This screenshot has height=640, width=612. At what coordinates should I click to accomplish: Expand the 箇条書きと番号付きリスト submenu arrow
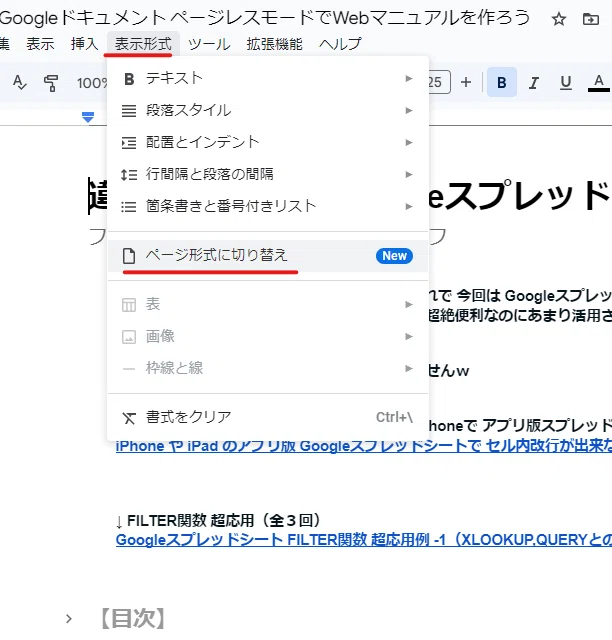409,206
